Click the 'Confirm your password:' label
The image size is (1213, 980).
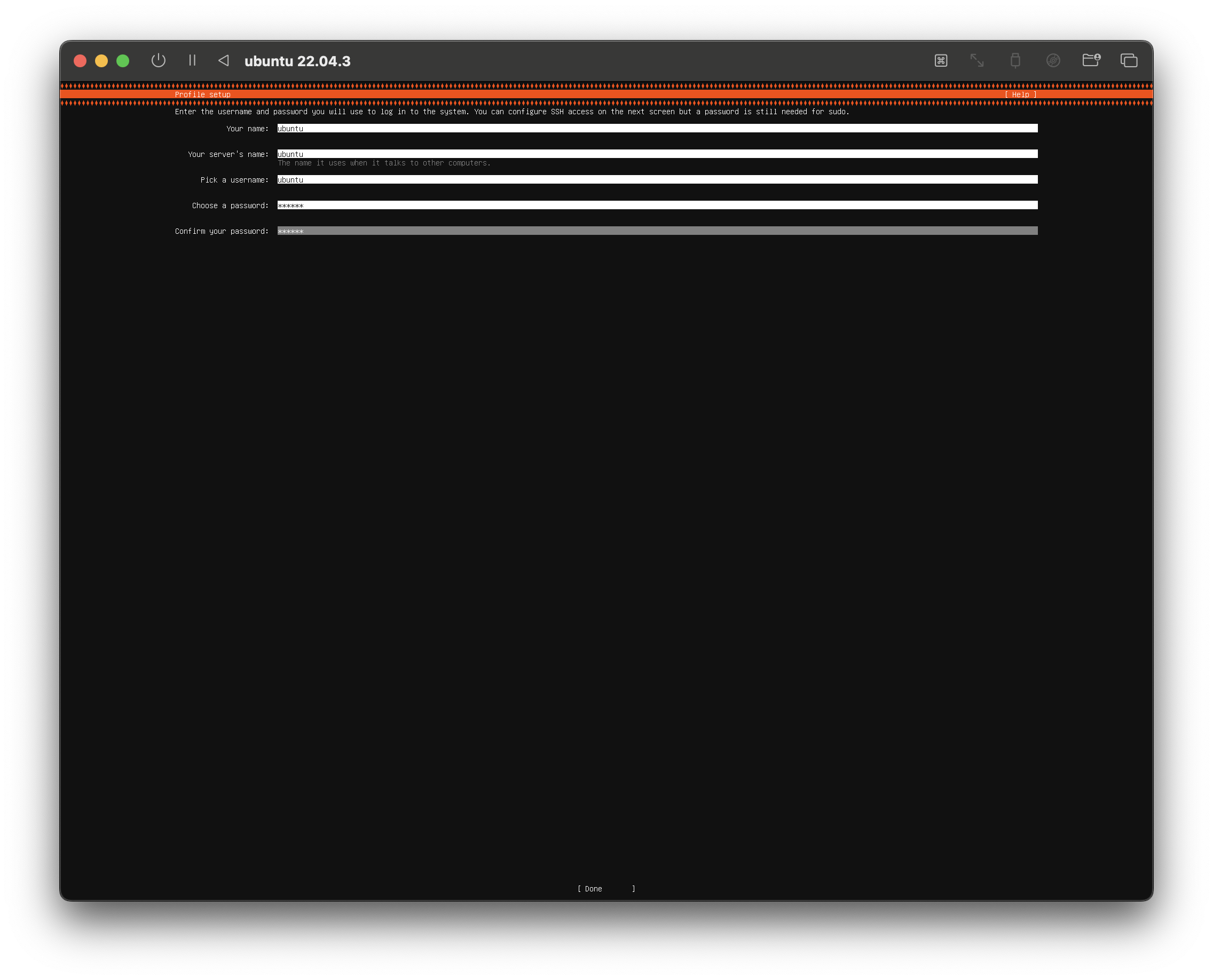[x=222, y=232]
